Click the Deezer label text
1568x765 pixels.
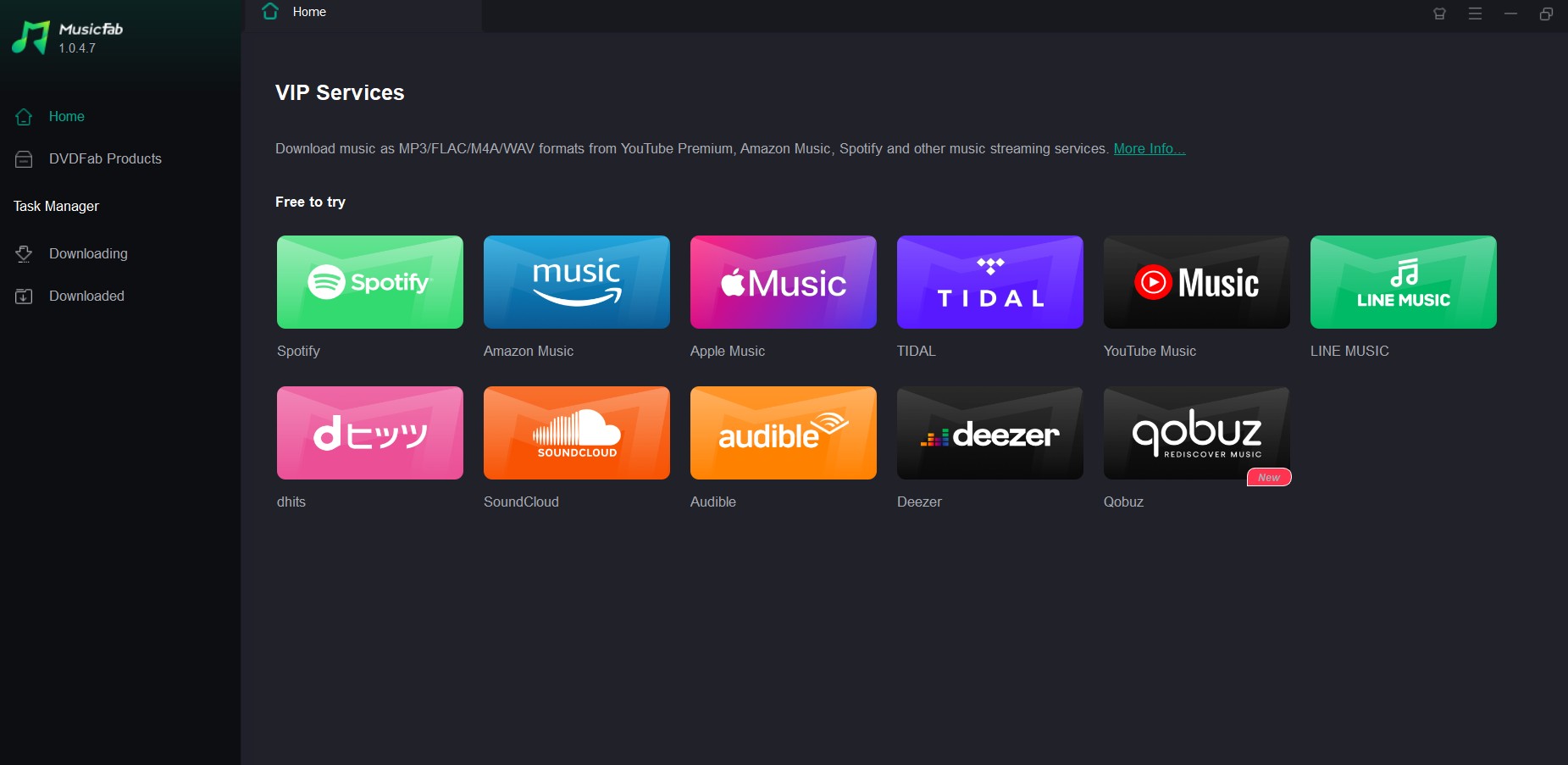(x=919, y=502)
